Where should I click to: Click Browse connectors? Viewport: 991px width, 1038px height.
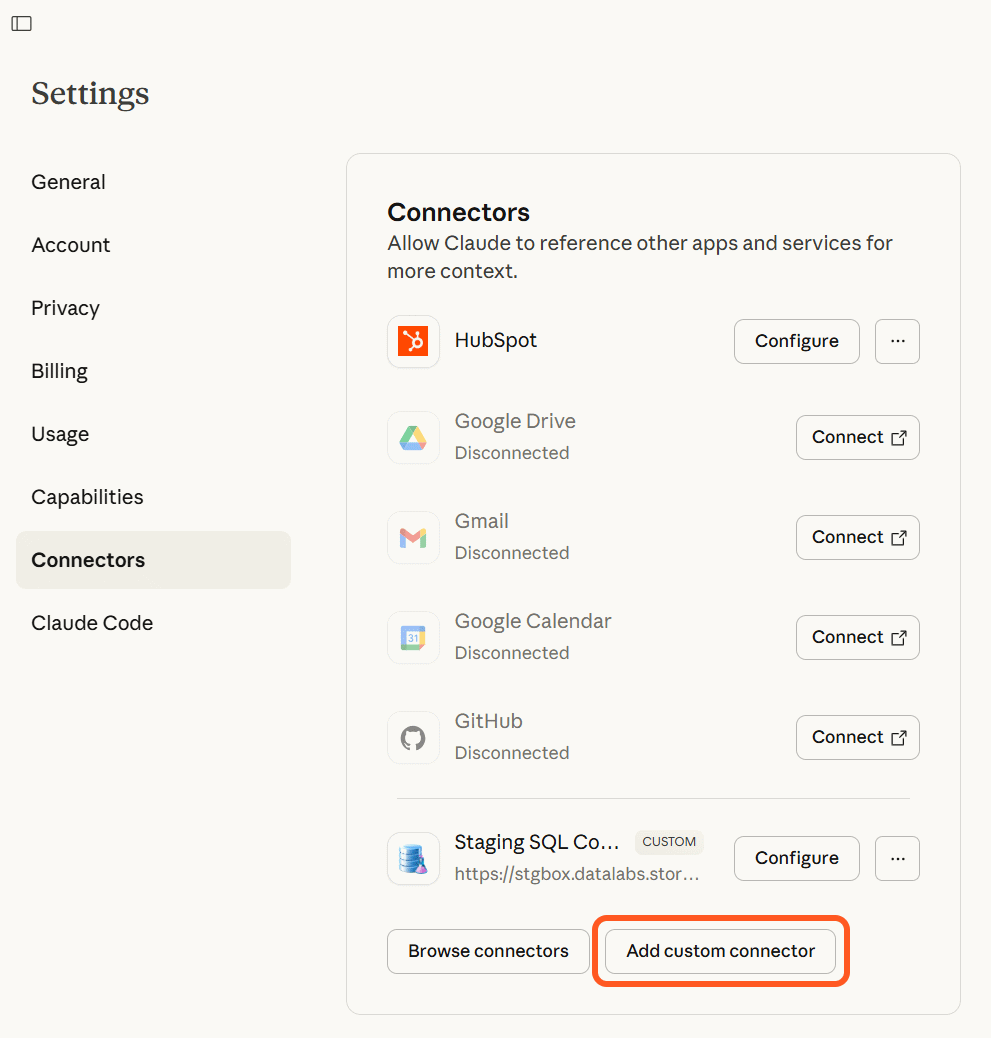tap(488, 951)
